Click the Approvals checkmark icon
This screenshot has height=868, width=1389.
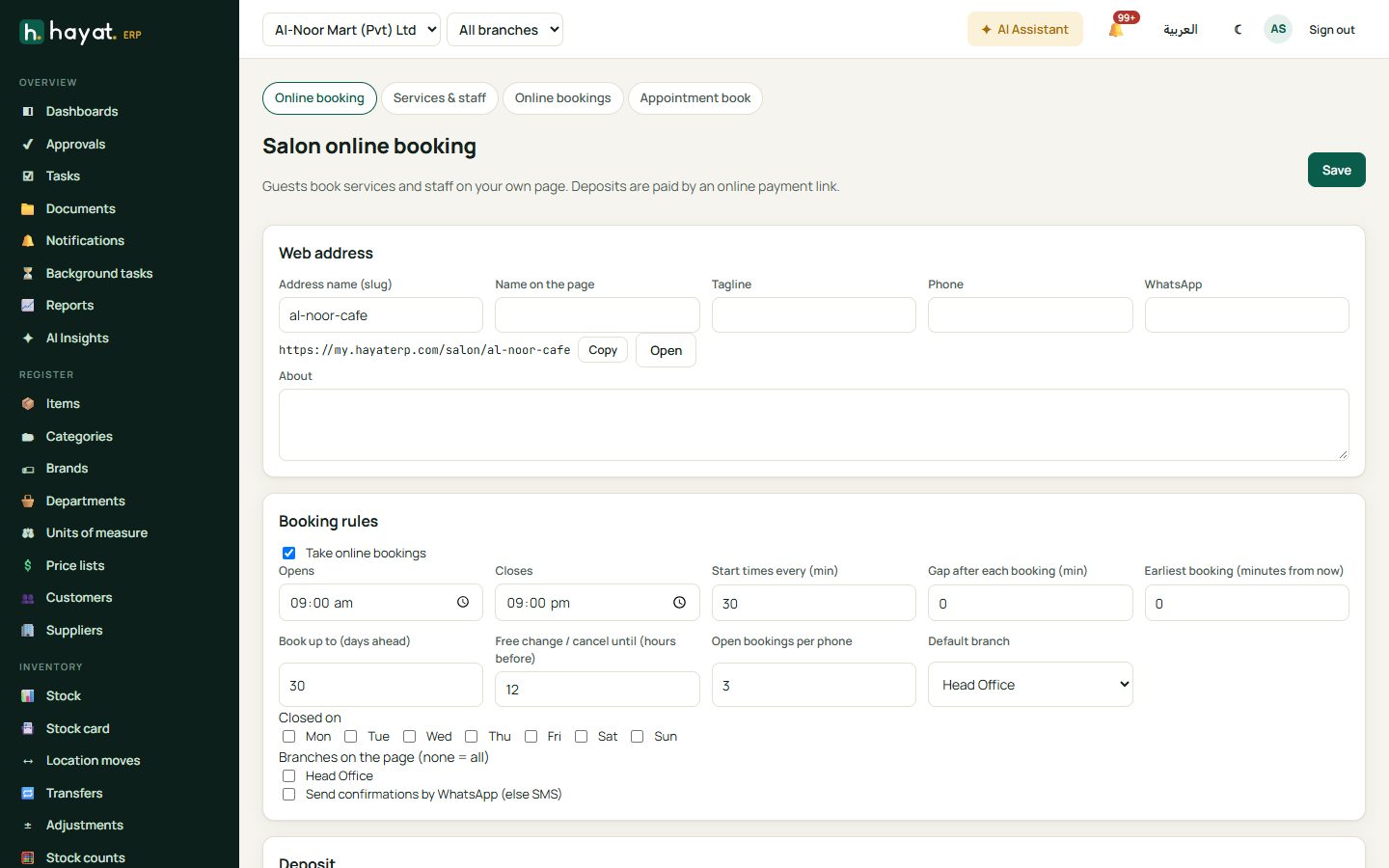tap(28, 145)
